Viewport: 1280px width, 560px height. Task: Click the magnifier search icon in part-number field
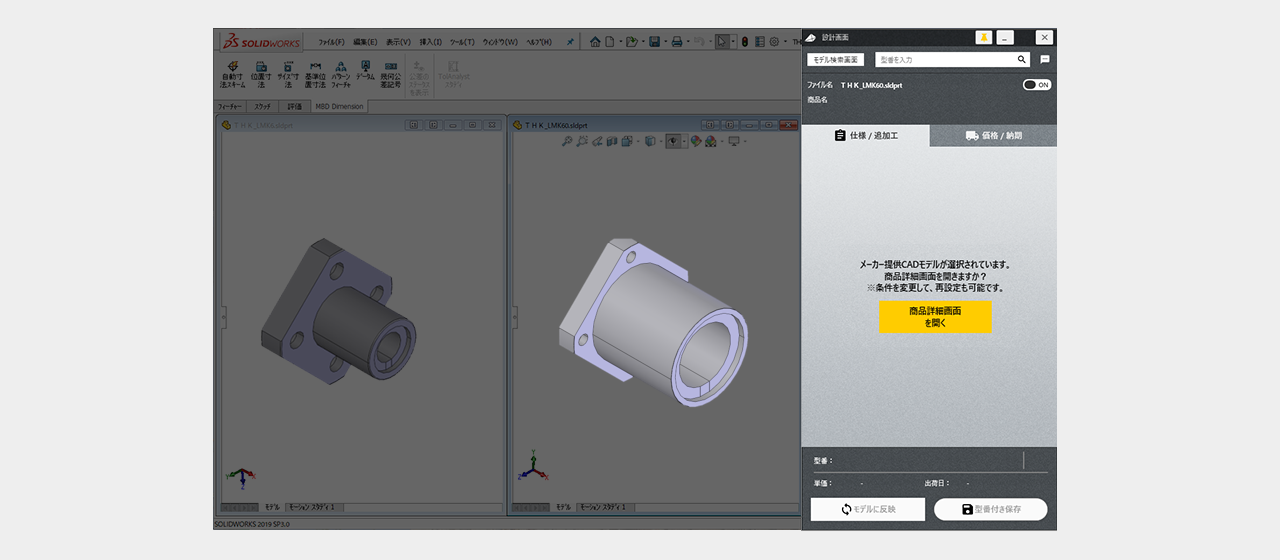[1021, 60]
